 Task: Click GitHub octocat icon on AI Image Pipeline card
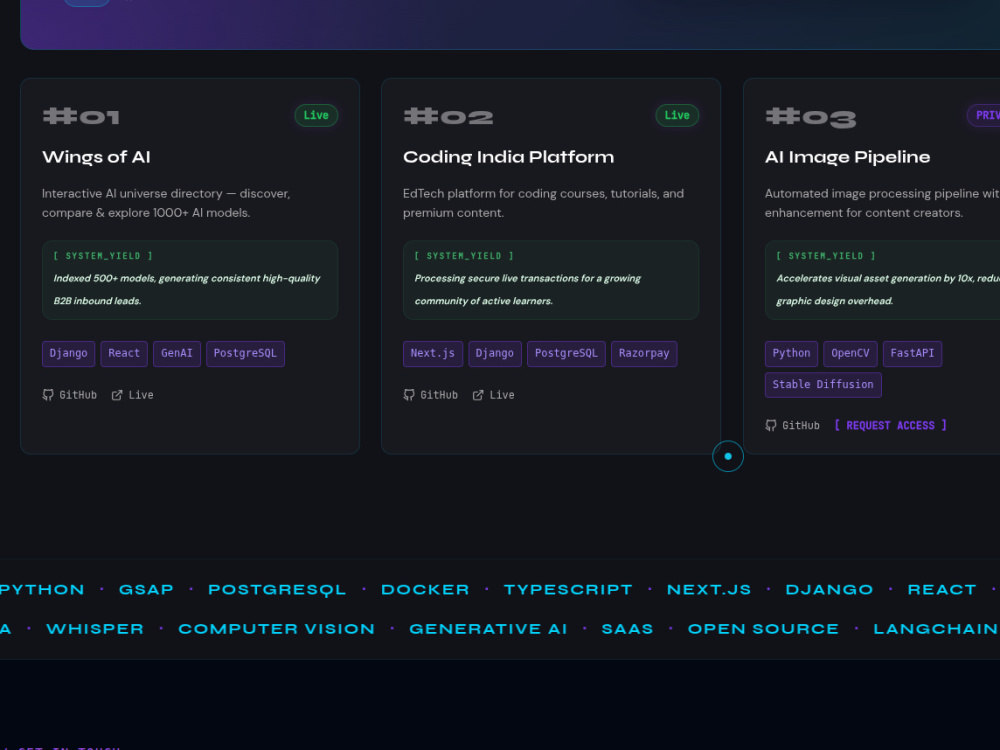click(771, 425)
